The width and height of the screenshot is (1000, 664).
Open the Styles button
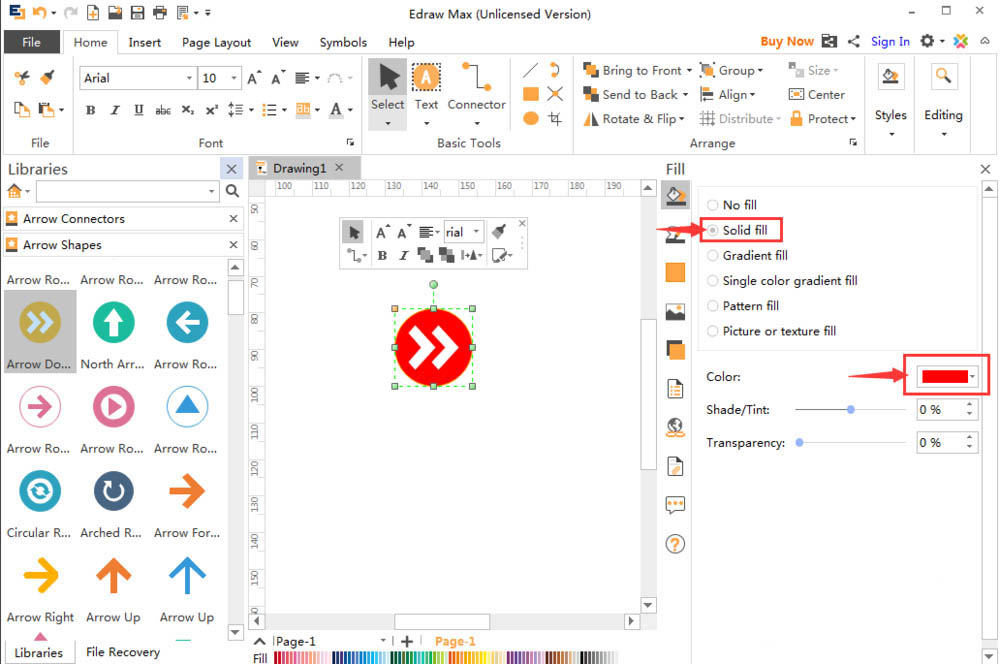click(x=890, y=101)
